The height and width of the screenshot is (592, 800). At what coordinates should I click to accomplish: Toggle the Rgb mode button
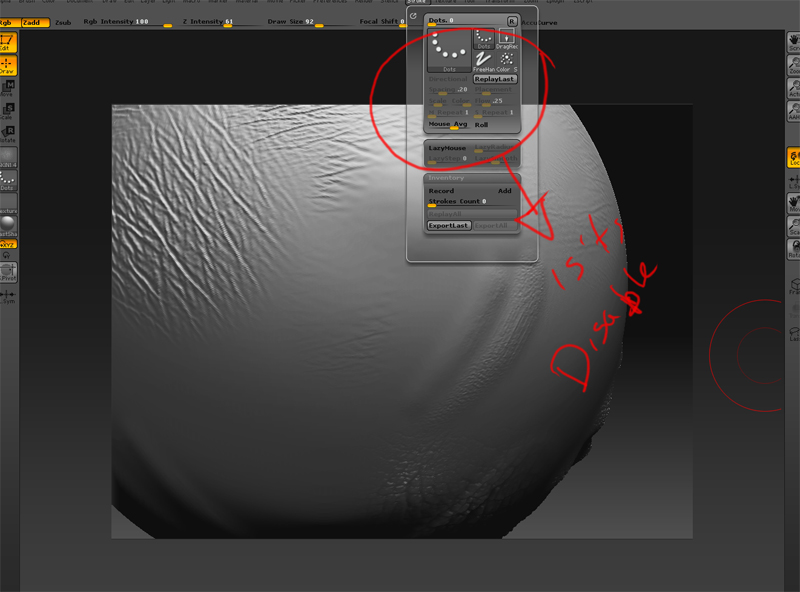tap(10, 22)
